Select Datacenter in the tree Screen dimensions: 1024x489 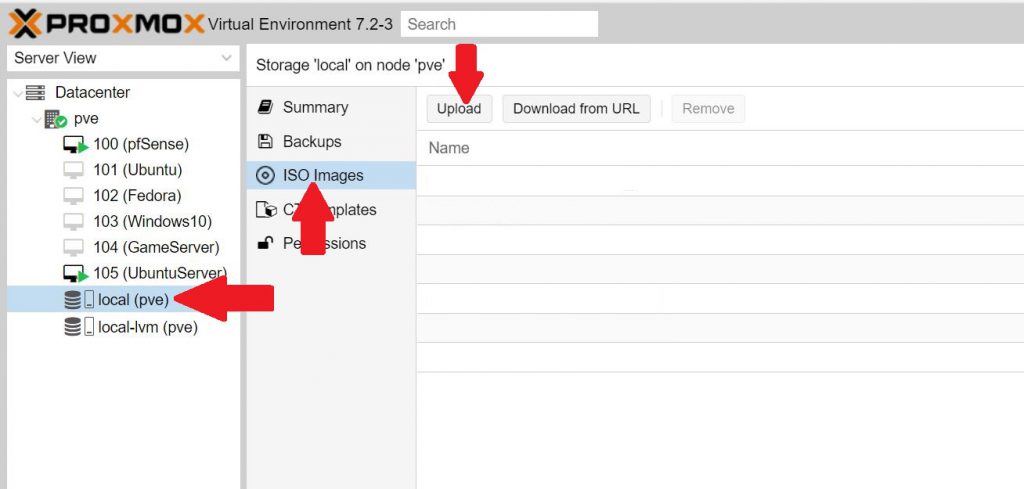[92, 93]
